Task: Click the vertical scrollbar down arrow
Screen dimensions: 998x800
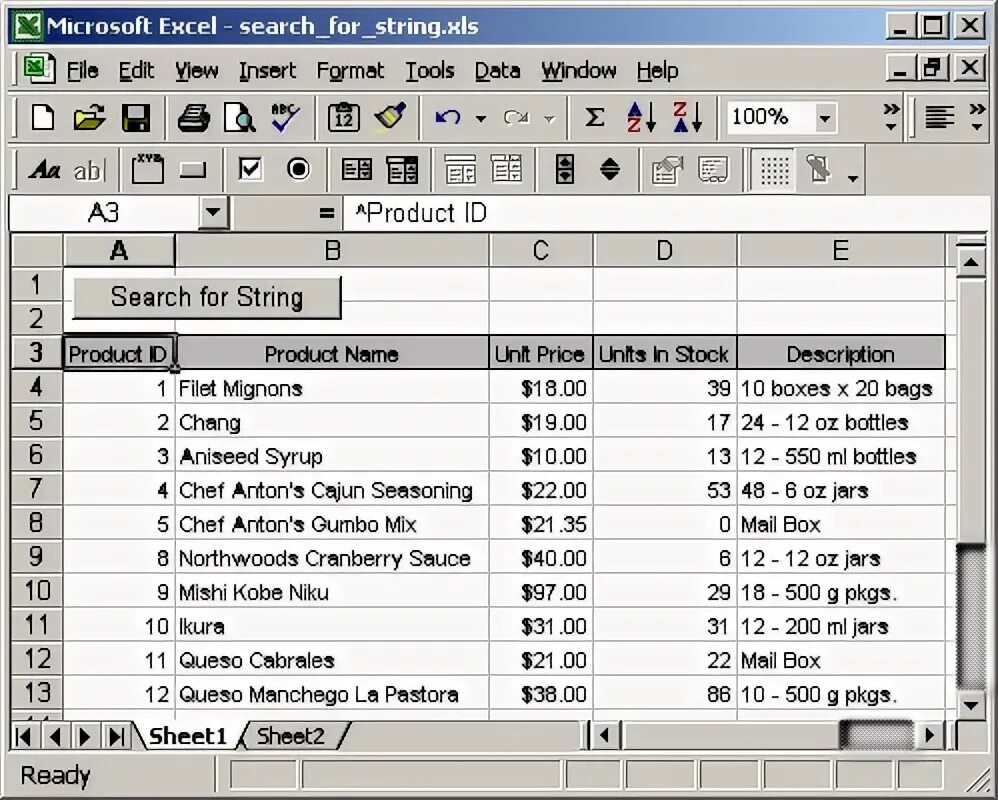Action: coord(971,705)
